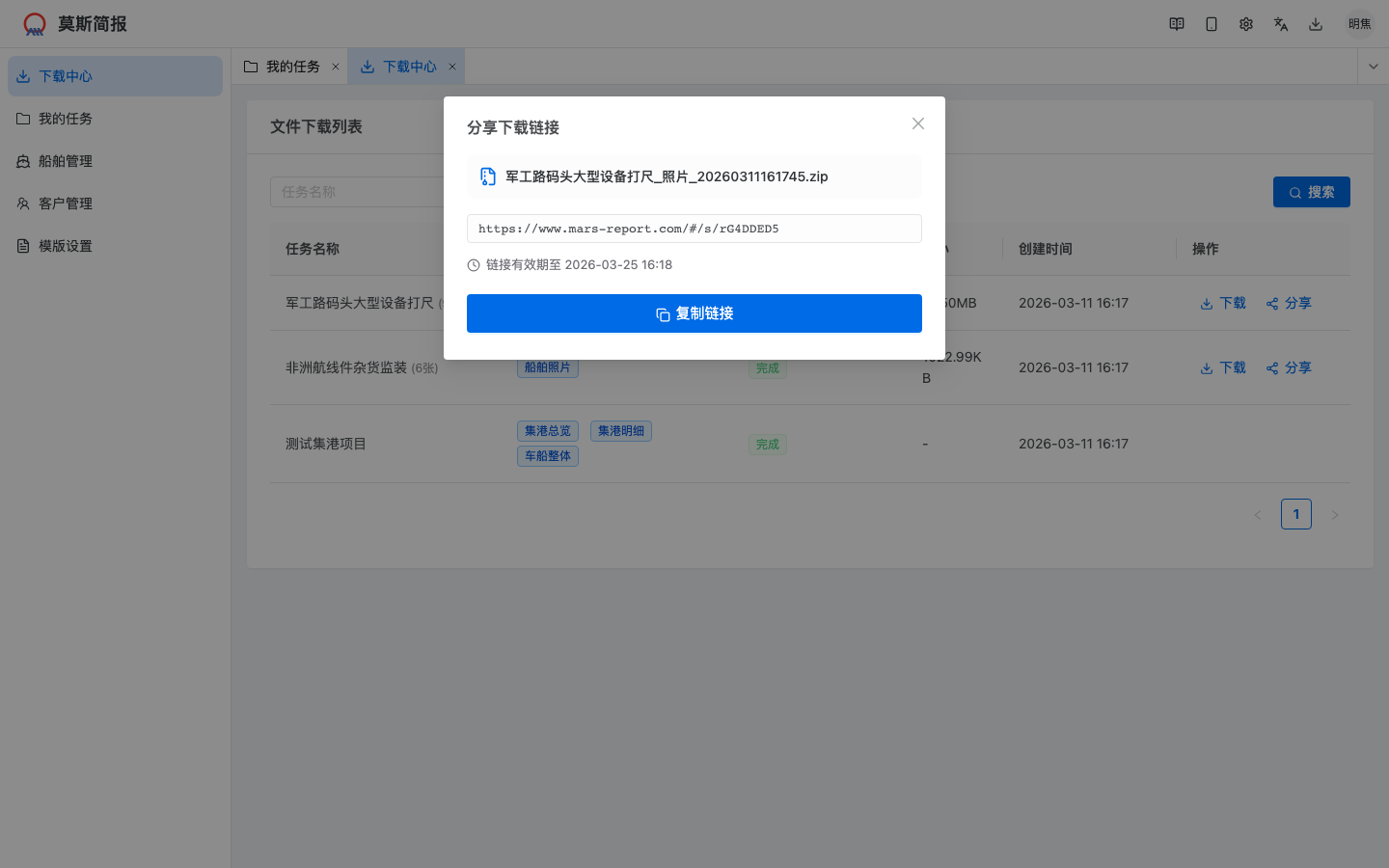Dismiss the 分享下载链接 dialog
The width and height of the screenshot is (1389, 868).
tap(917, 123)
